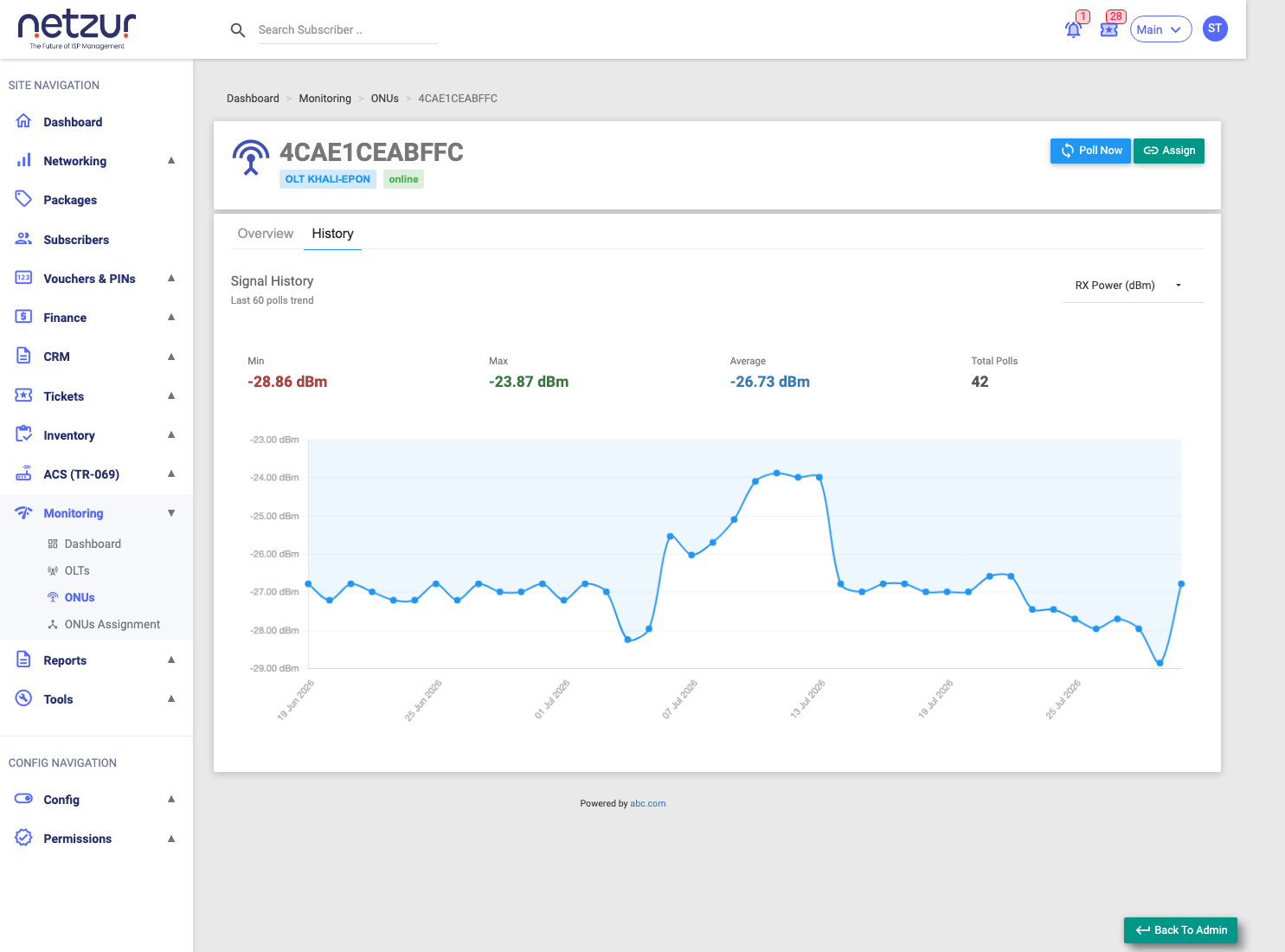Click the OLT KHALI-EPON tag
This screenshot has width=1285, height=952.
[328, 179]
